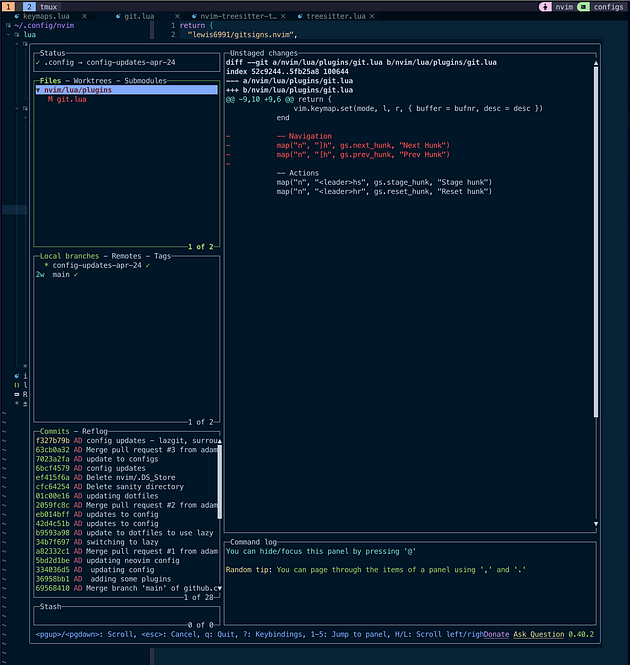Viewport: 630px width, 665px height.
Task: Switch to the Remotes tab
Action: click(126, 256)
